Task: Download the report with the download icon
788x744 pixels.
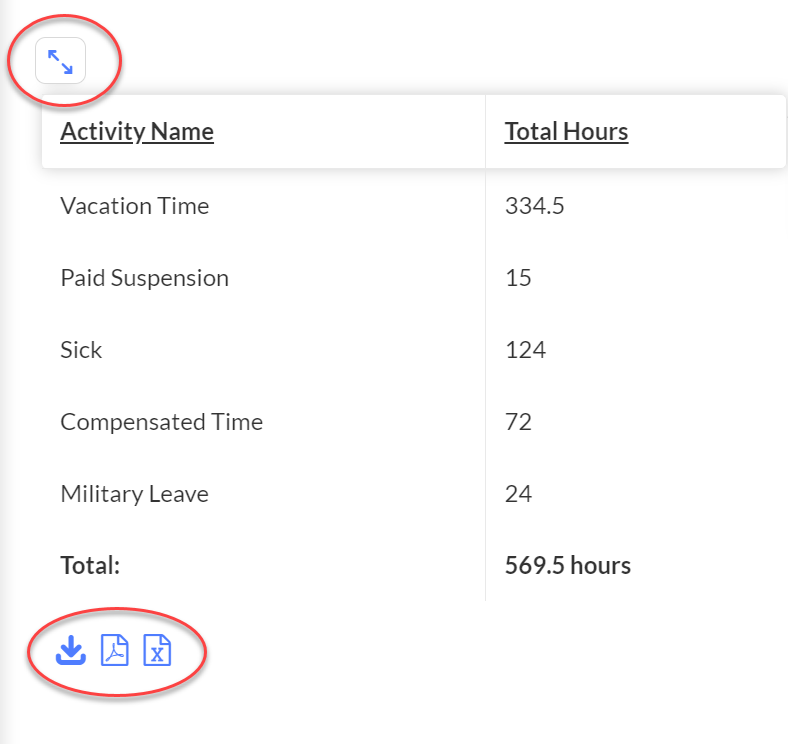Action: click(70, 650)
